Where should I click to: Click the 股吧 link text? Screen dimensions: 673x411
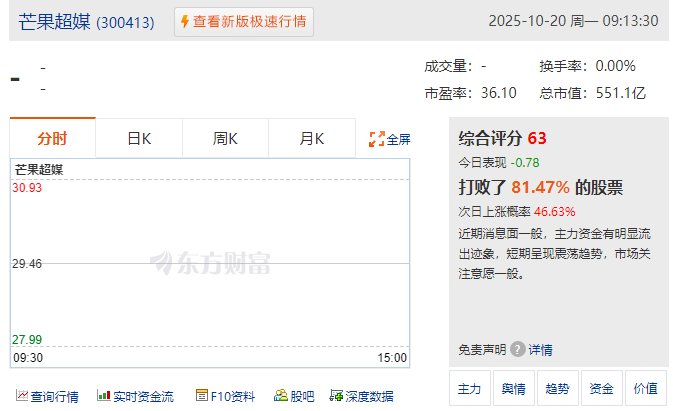click(302, 396)
